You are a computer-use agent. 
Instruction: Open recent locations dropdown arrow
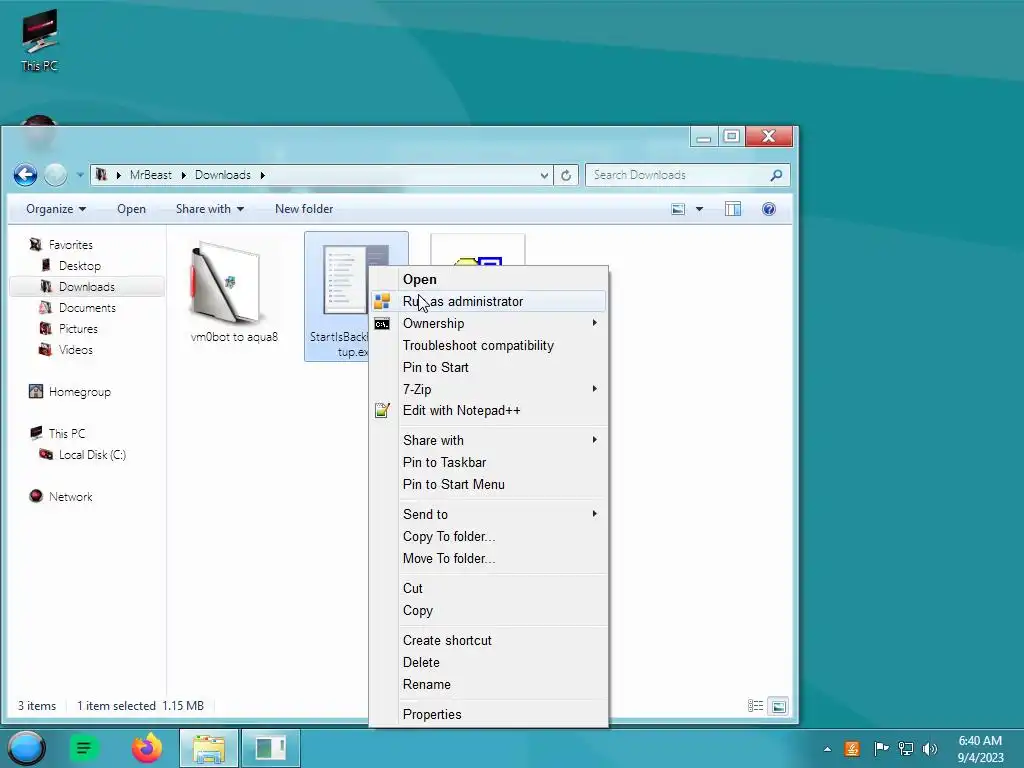point(80,175)
